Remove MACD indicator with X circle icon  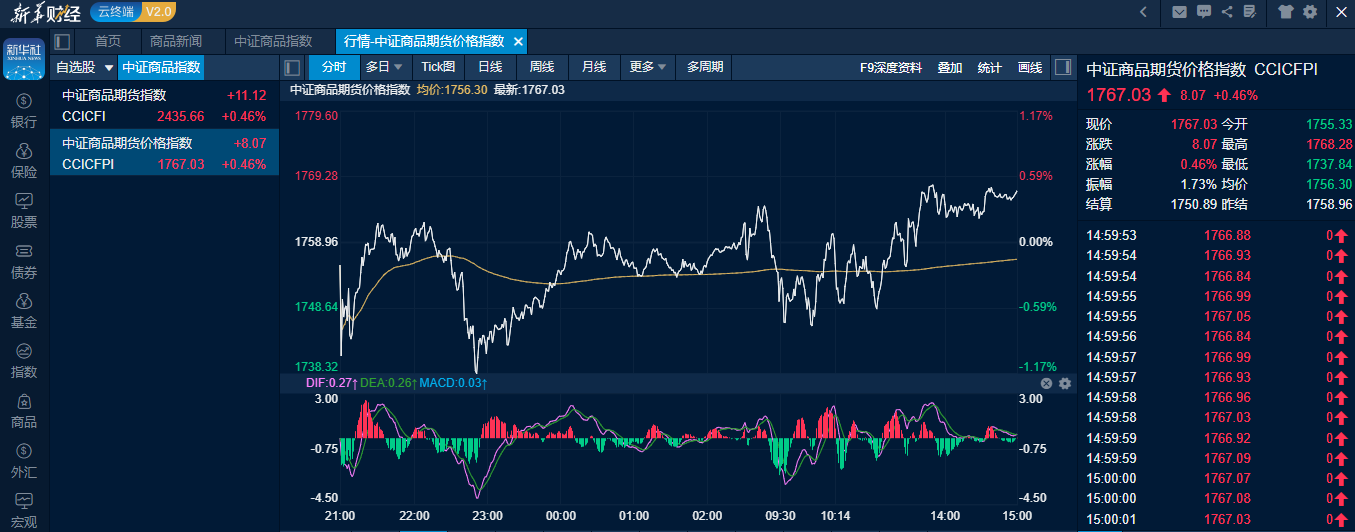pyautogui.click(x=1046, y=383)
